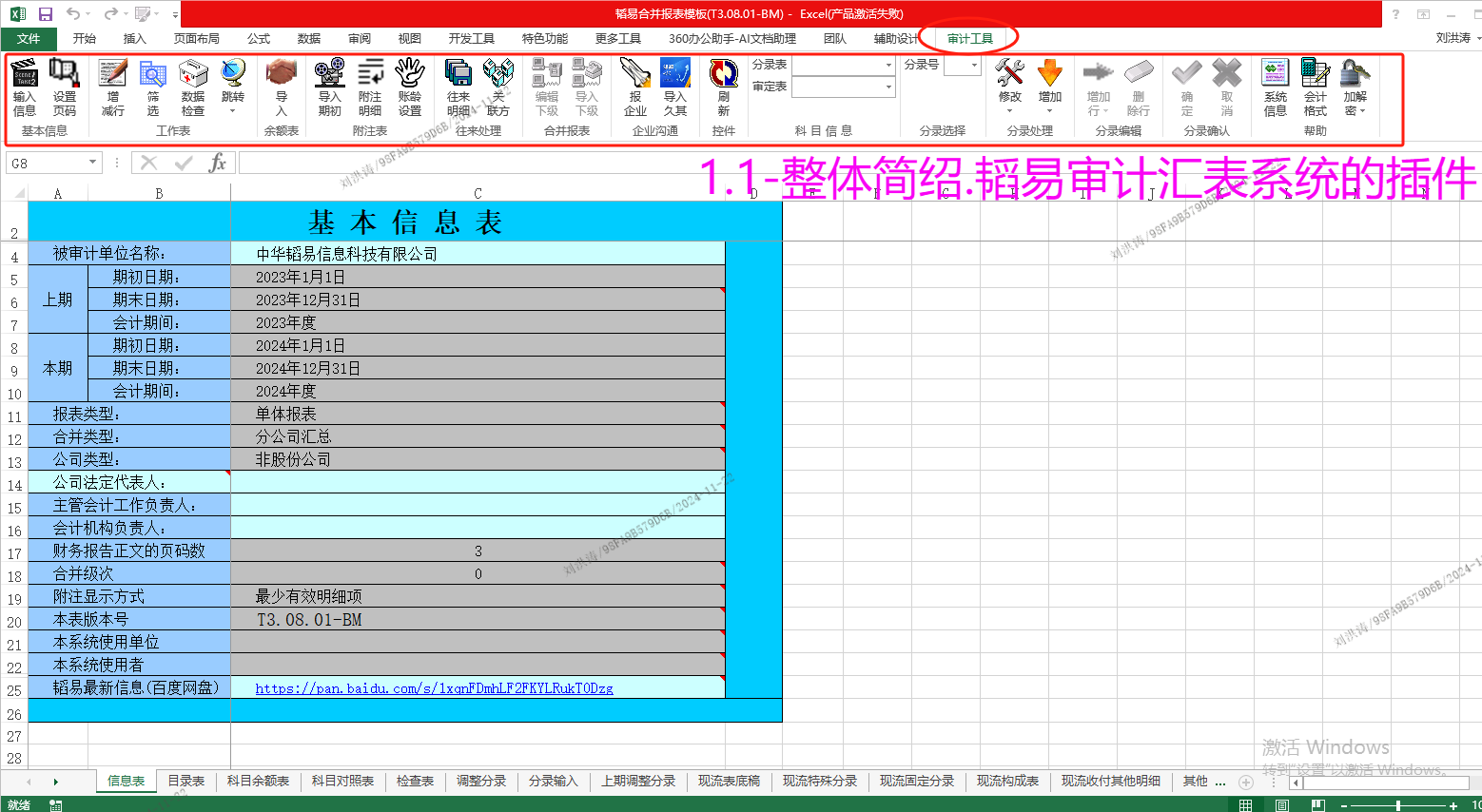This screenshot has width=1482, height=812.
Task: Click 确定 checkmark icon
Action: tap(1186, 73)
